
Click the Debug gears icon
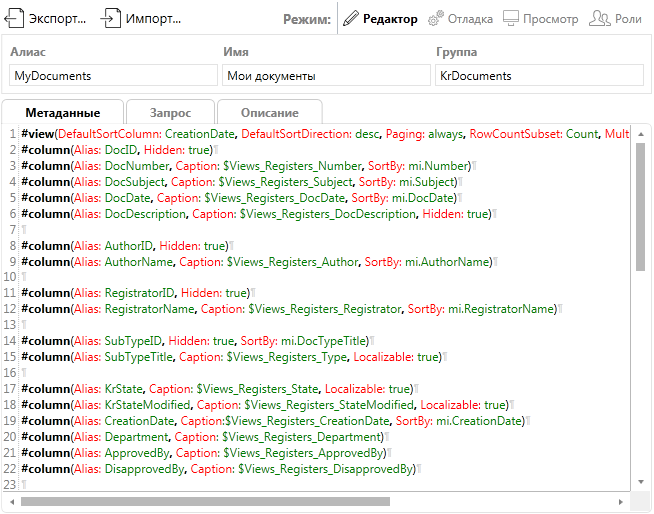436,18
